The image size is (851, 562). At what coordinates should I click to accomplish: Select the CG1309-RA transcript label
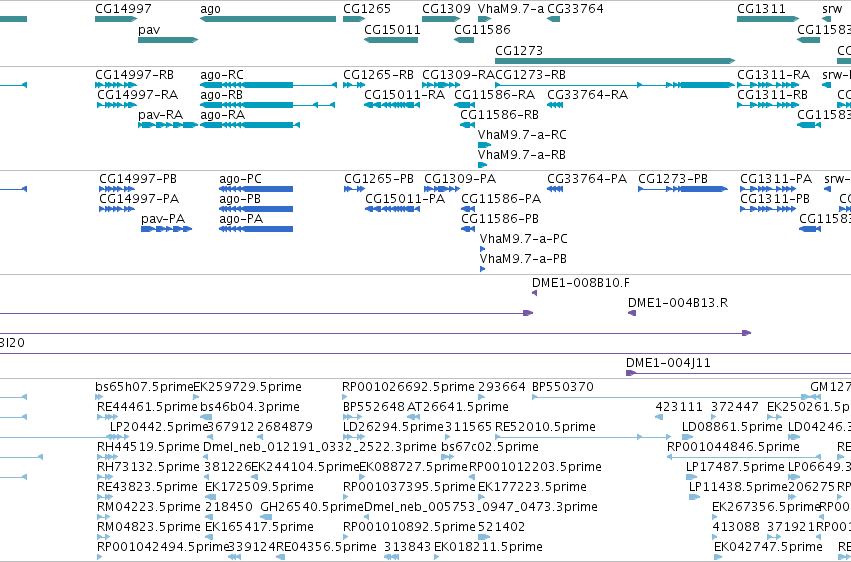click(x=459, y=75)
